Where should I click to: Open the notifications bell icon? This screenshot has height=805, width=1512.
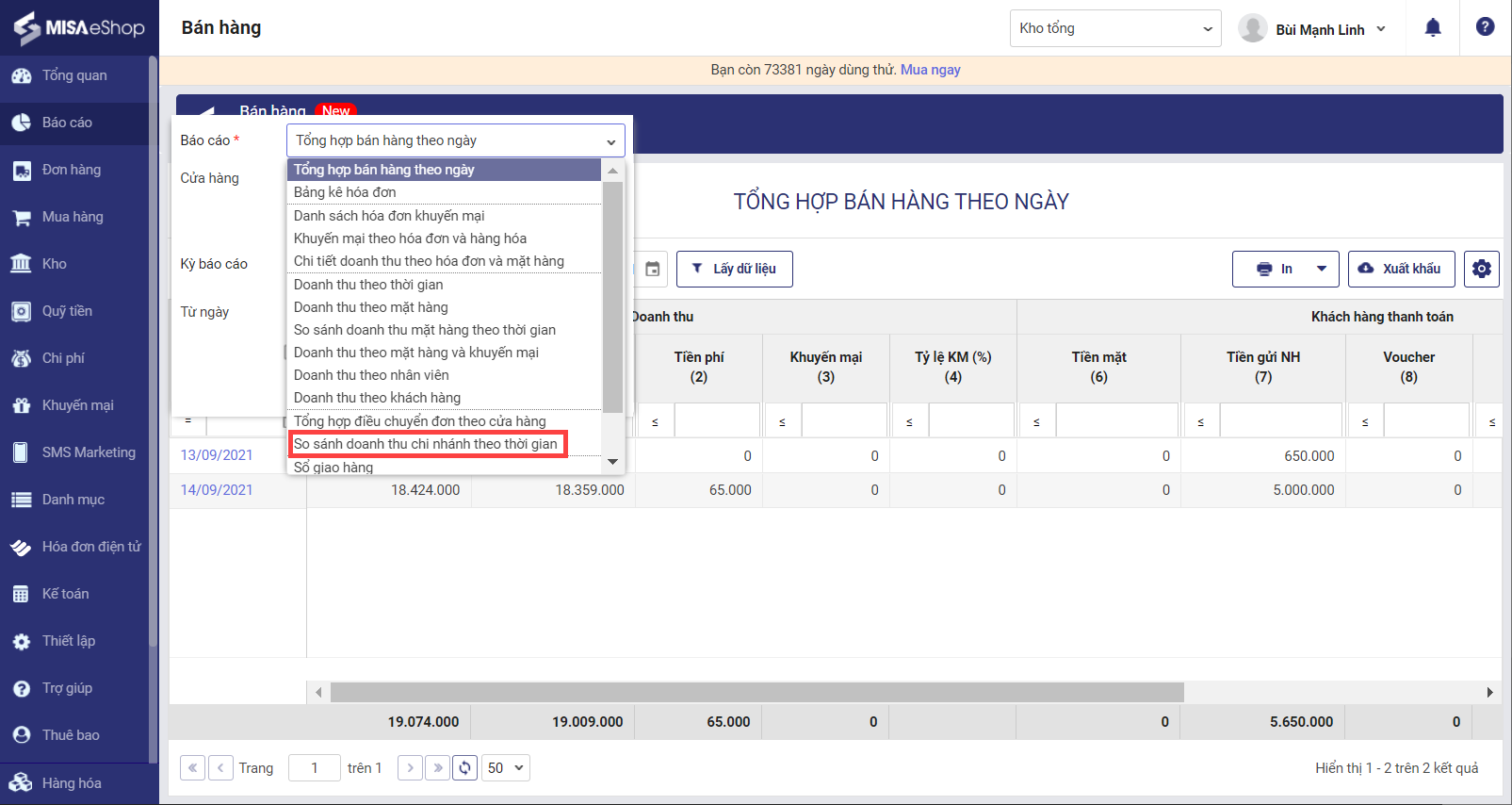(x=1433, y=27)
